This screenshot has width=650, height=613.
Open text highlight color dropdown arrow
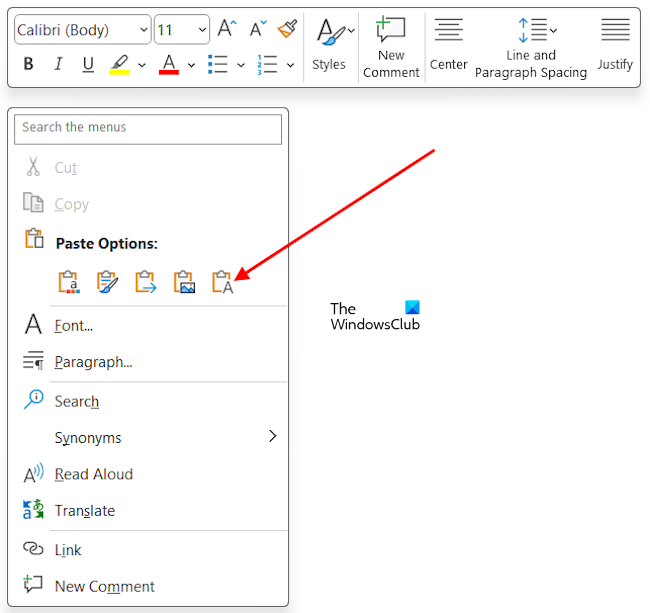pyautogui.click(x=142, y=65)
